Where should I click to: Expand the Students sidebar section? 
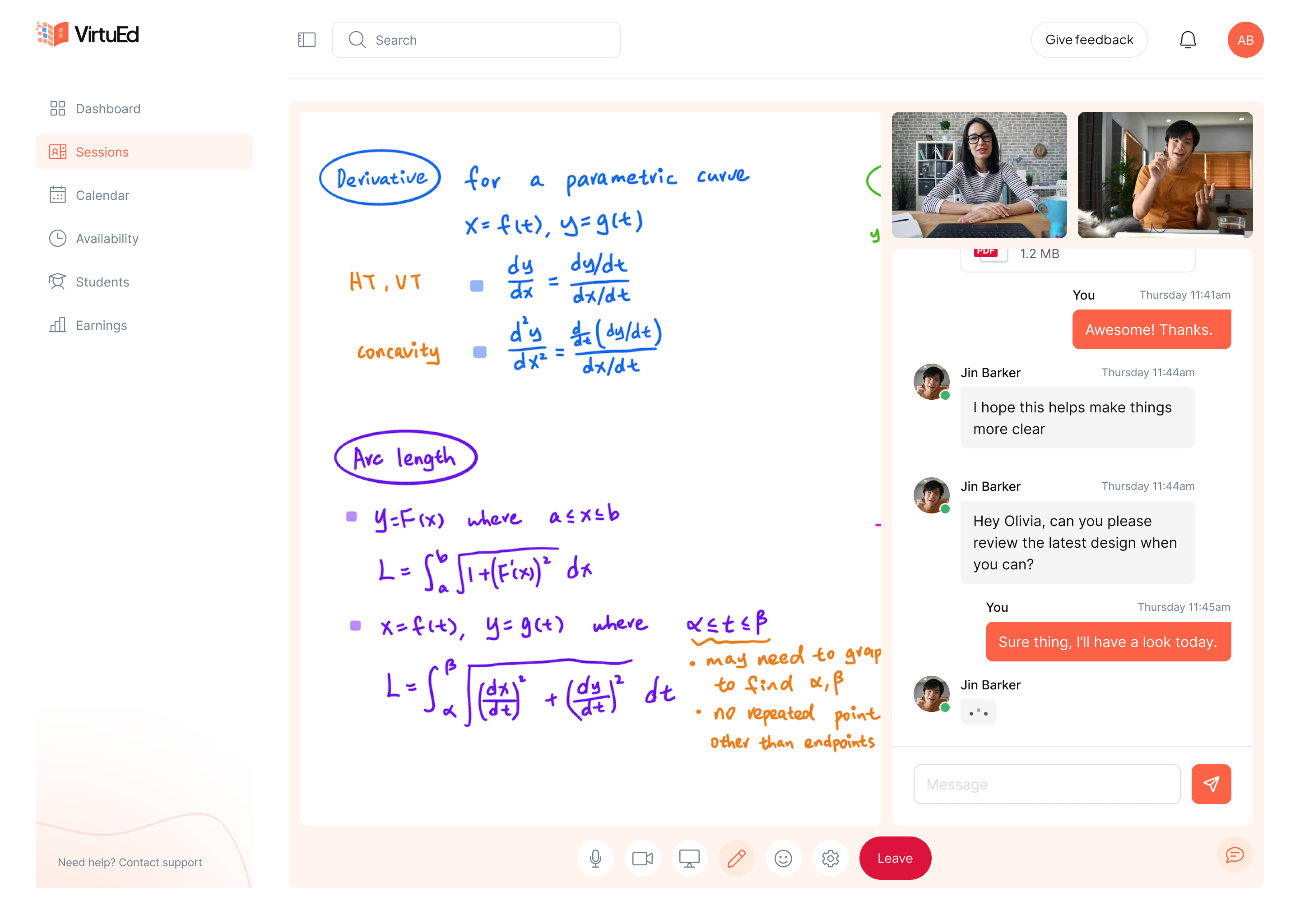click(x=102, y=282)
